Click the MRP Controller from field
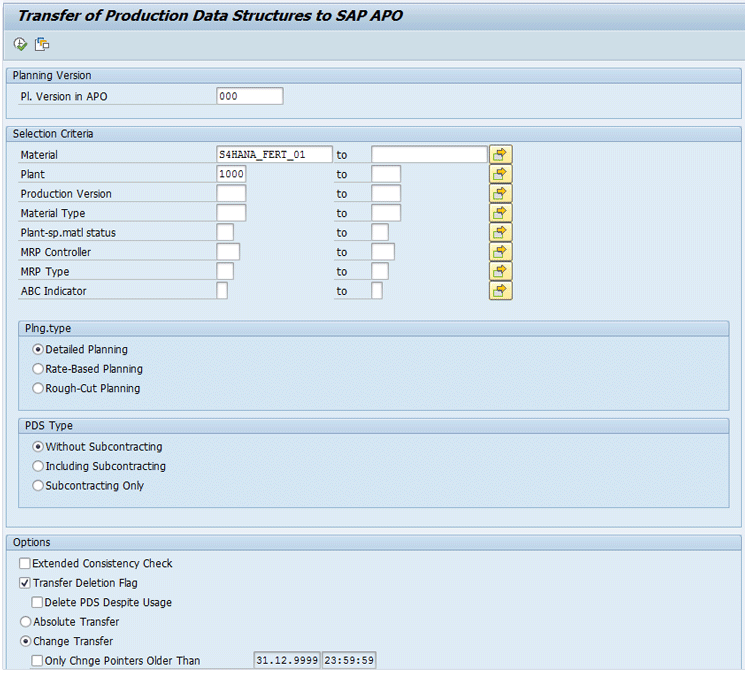The height and width of the screenshot is (673, 745). tap(228, 252)
